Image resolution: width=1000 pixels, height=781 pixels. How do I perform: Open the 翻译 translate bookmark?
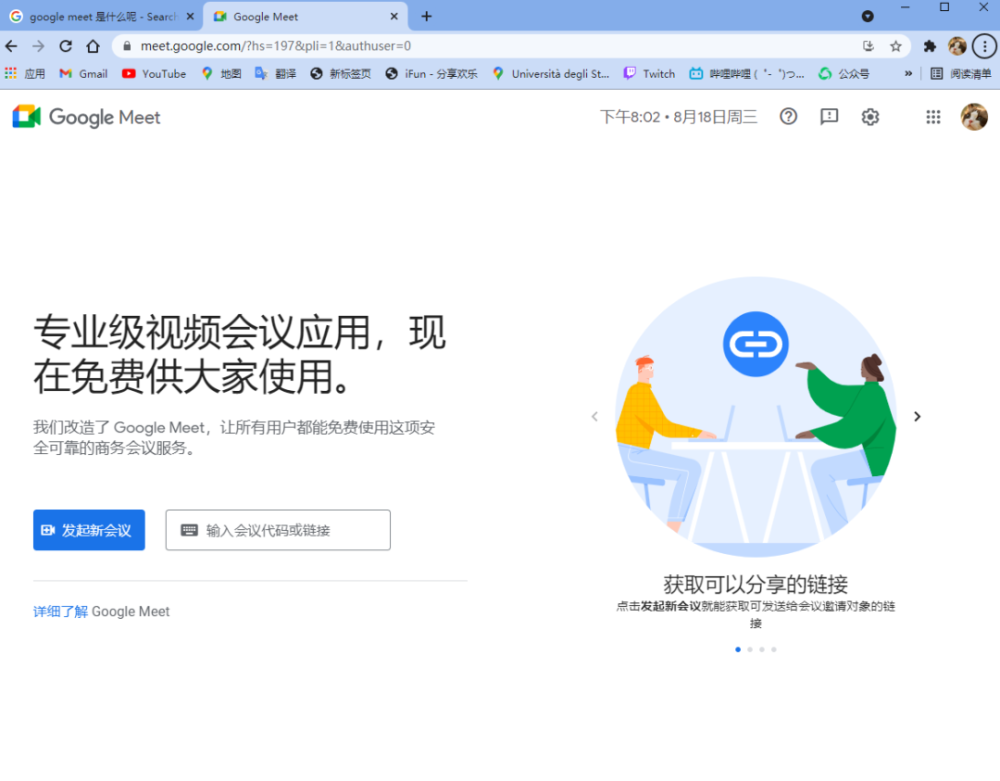tap(276, 74)
